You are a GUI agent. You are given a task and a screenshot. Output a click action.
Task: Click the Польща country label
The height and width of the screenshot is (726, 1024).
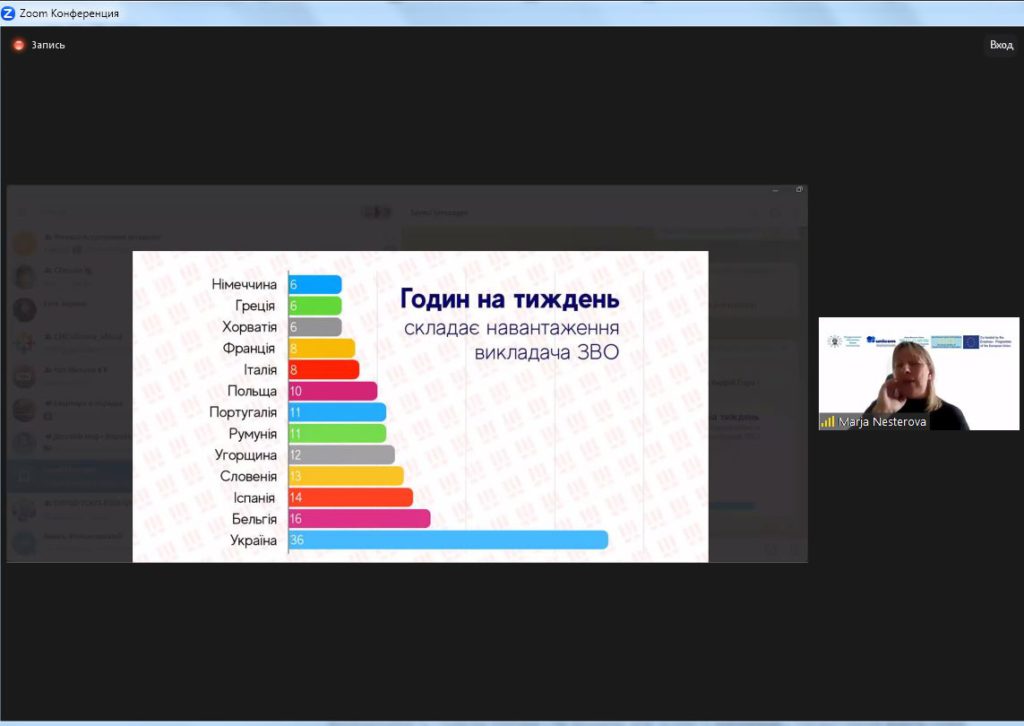pos(251,391)
